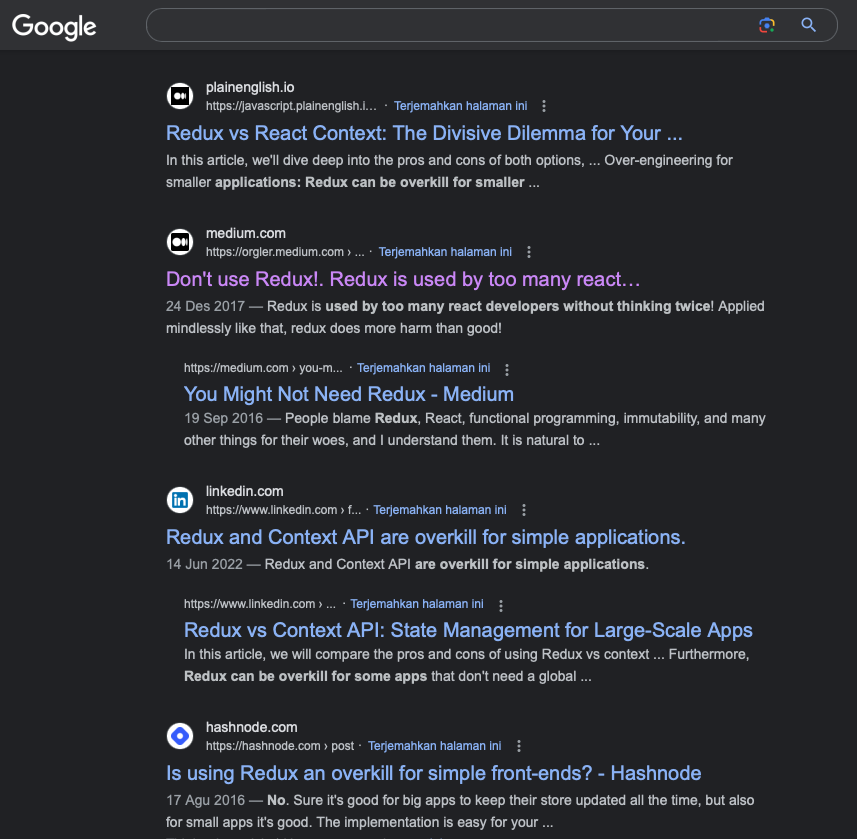Click the plainenglish.io site favicon
Image resolution: width=857 pixels, height=839 pixels.
point(180,96)
